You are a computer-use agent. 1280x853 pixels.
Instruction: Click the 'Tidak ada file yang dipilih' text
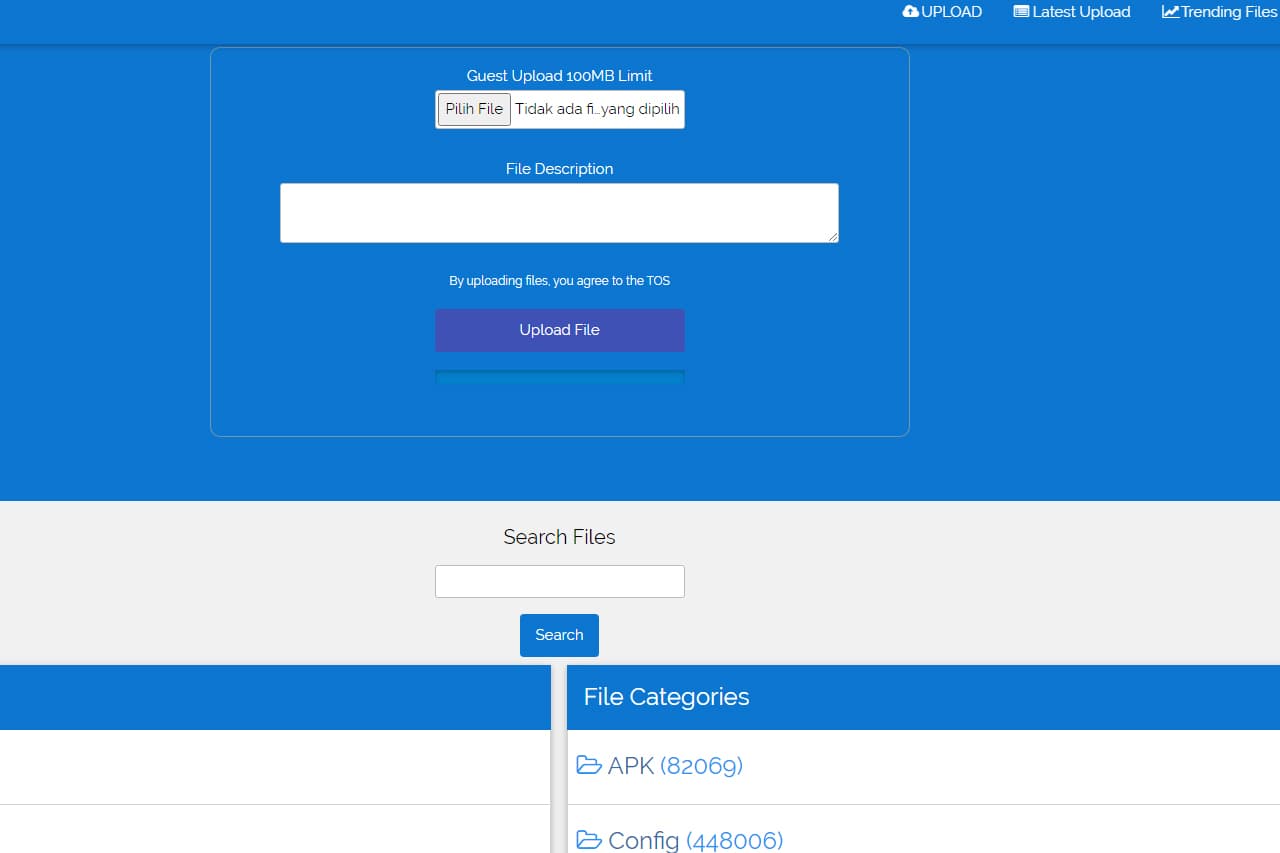coord(597,109)
